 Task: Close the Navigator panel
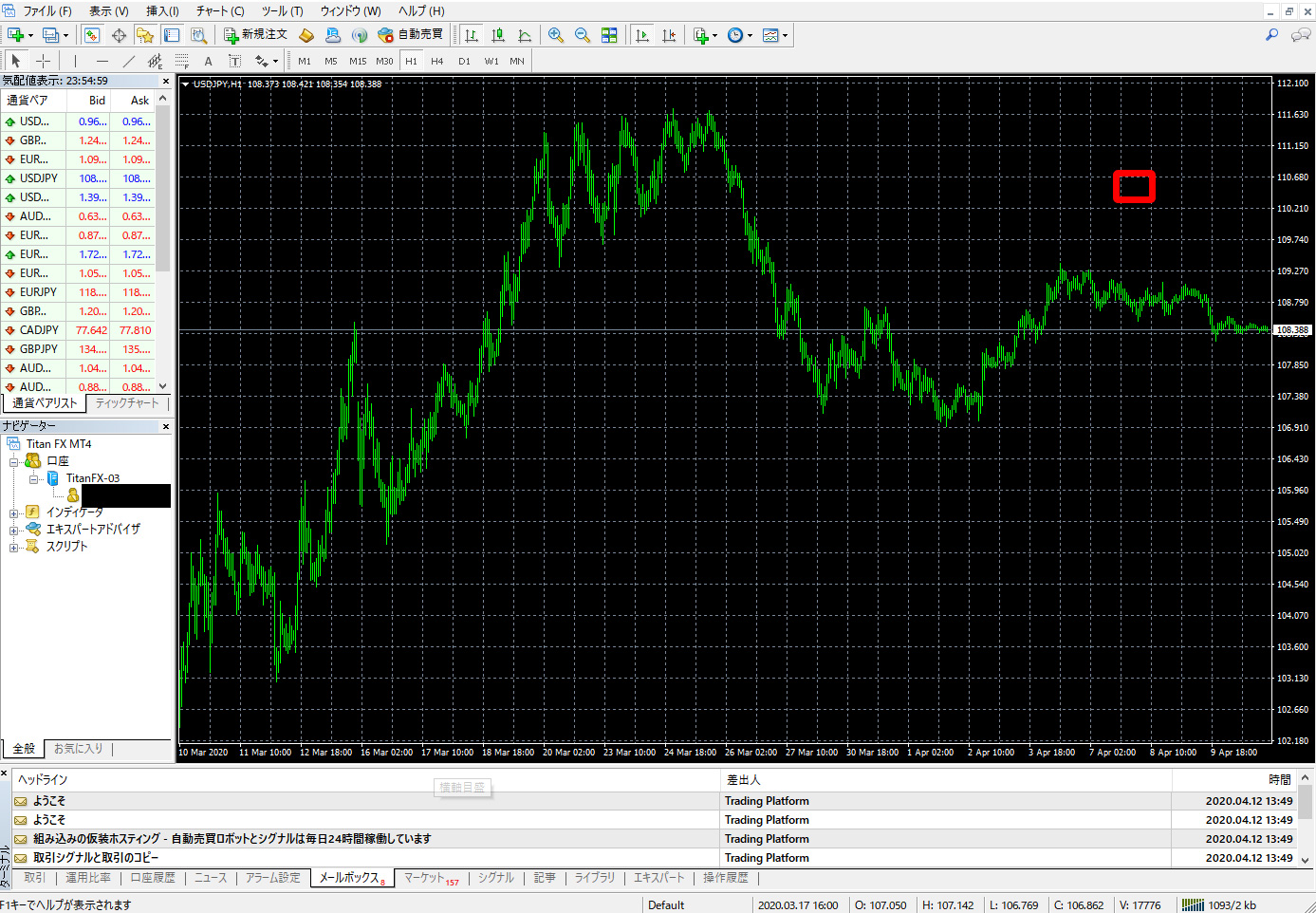[166, 426]
